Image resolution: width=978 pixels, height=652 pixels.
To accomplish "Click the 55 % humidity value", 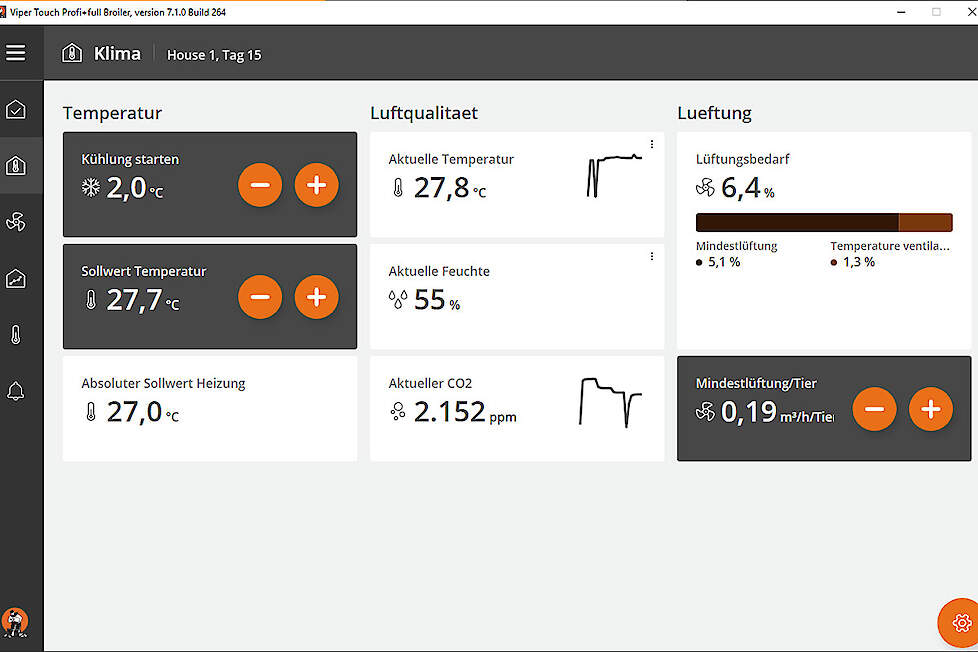I will (437, 300).
